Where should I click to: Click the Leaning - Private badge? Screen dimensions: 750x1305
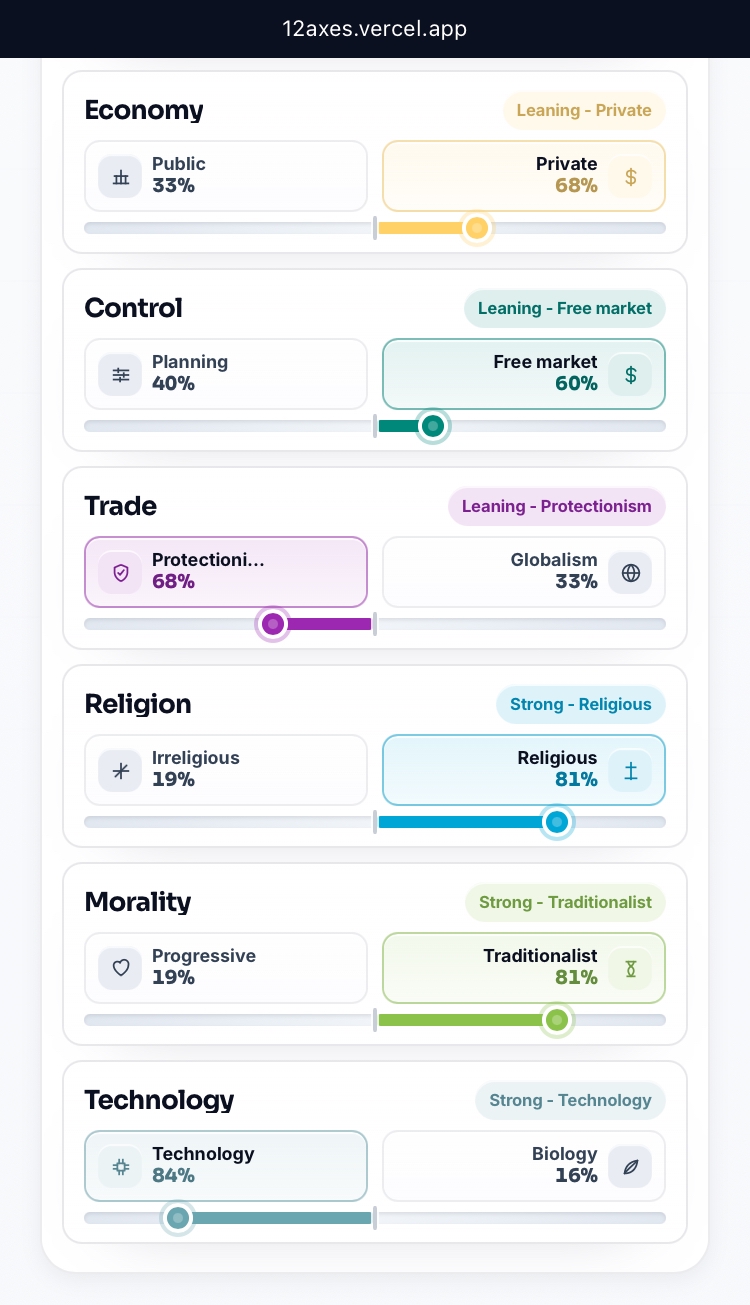coord(584,110)
